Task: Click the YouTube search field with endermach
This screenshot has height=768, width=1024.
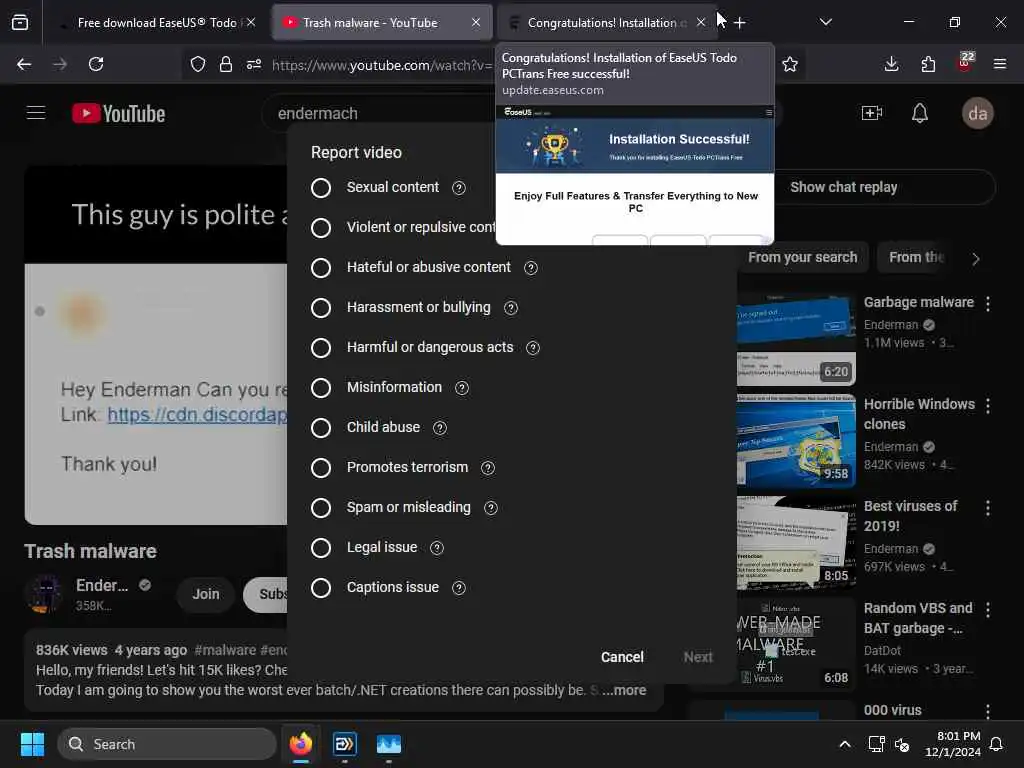Action: point(379,114)
